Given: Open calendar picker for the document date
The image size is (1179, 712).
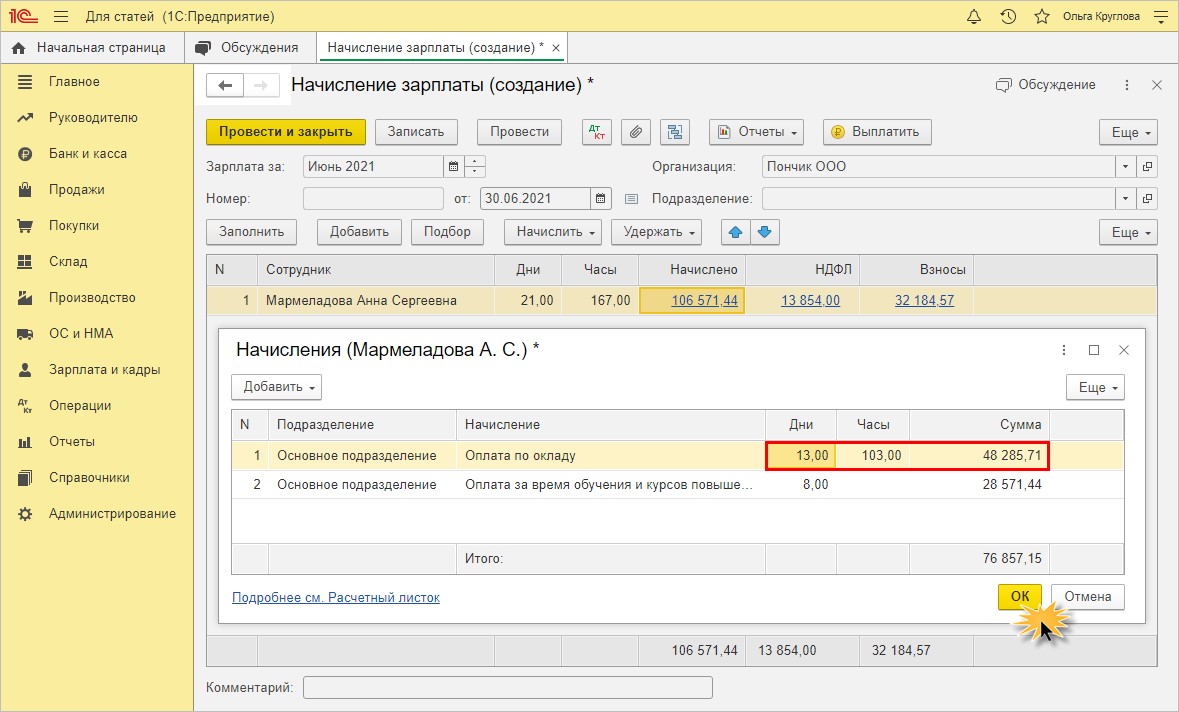Looking at the screenshot, I should [600, 198].
